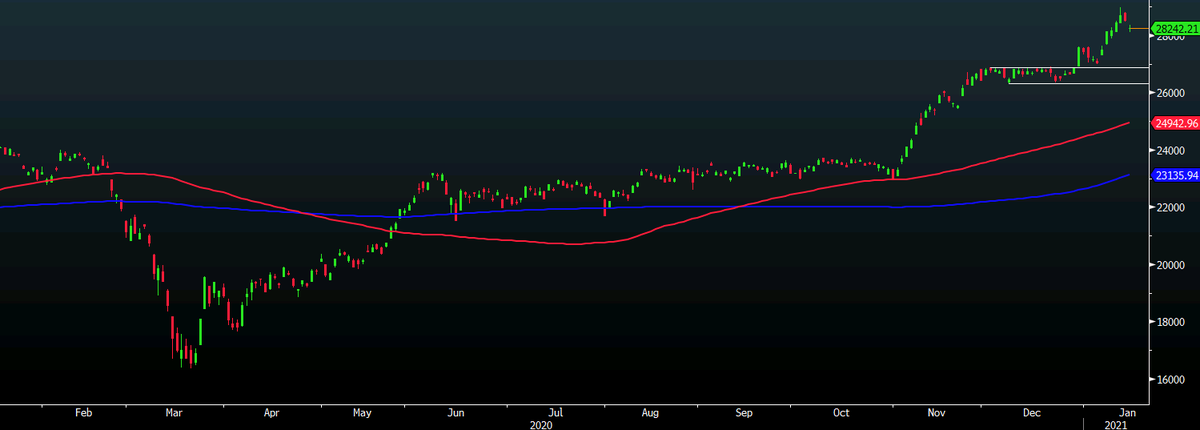Image resolution: width=1200 pixels, height=430 pixels.
Task: Click the red 24942.96 moving average label
Action: tap(1176, 124)
